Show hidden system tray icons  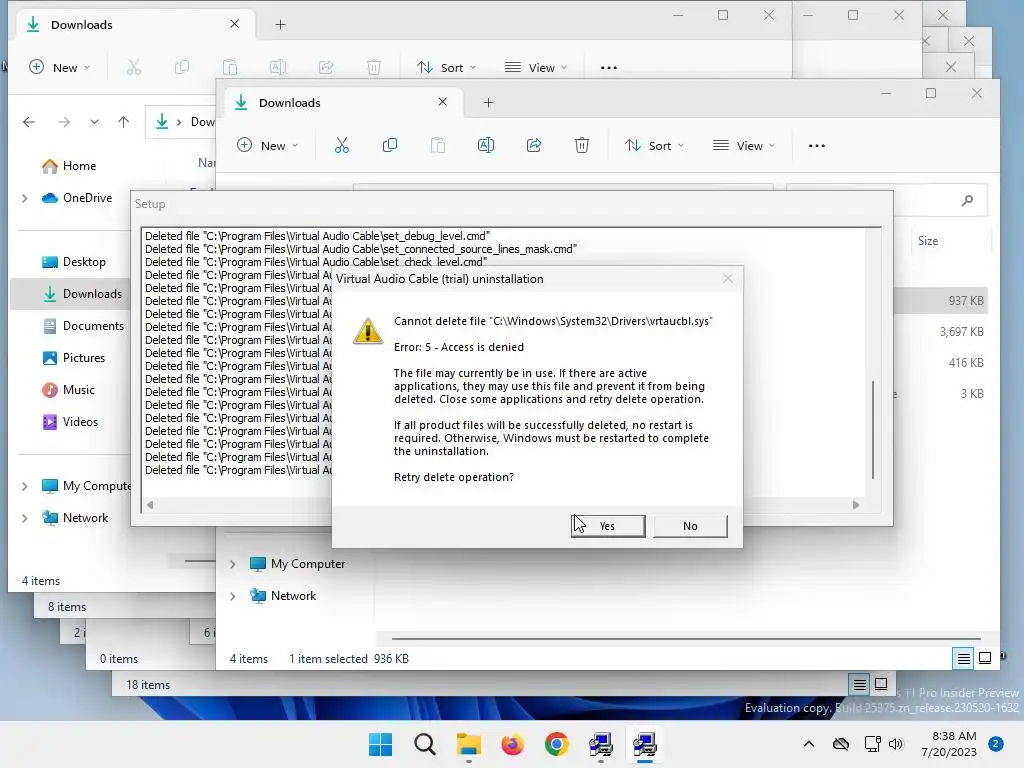tap(808, 744)
